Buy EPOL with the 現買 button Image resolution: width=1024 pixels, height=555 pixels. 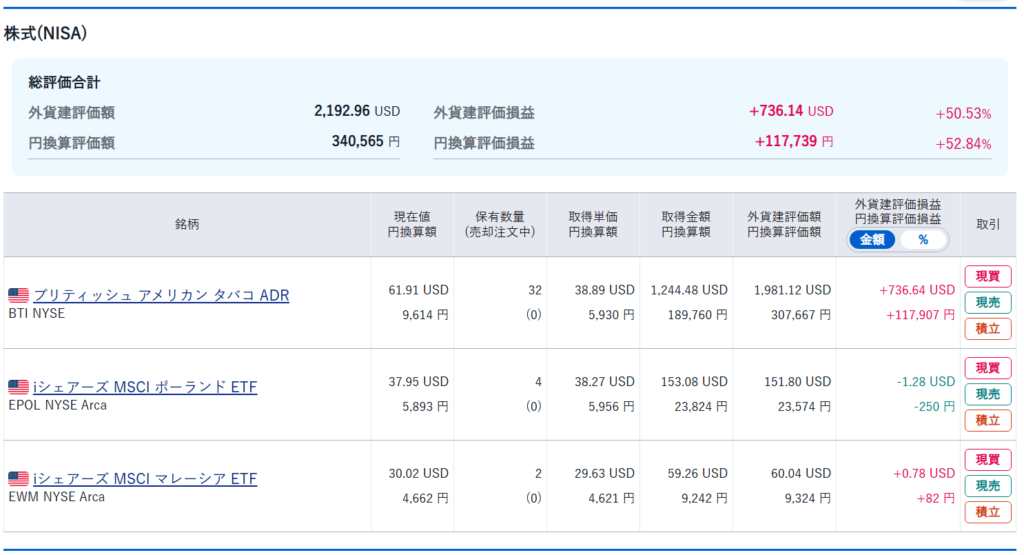point(987,368)
